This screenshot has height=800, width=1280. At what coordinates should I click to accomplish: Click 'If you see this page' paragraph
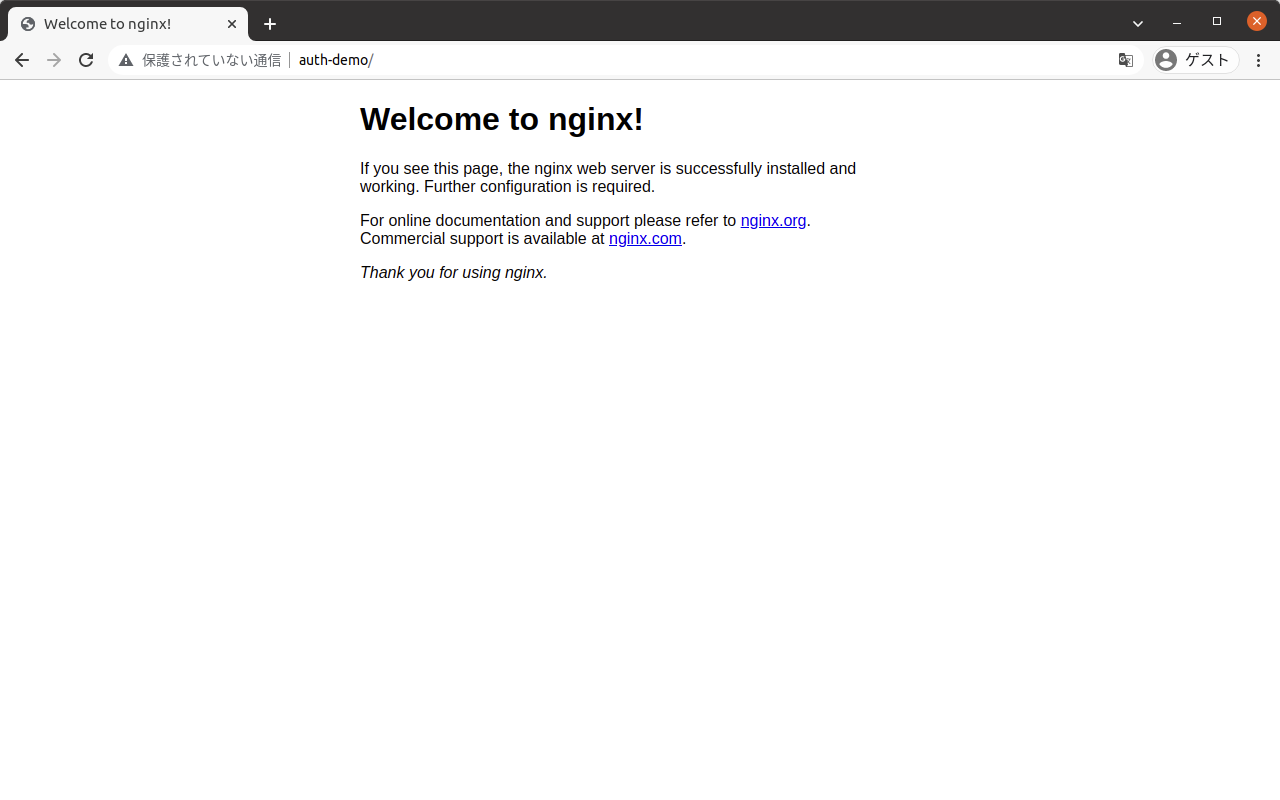[x=608, y=178]
